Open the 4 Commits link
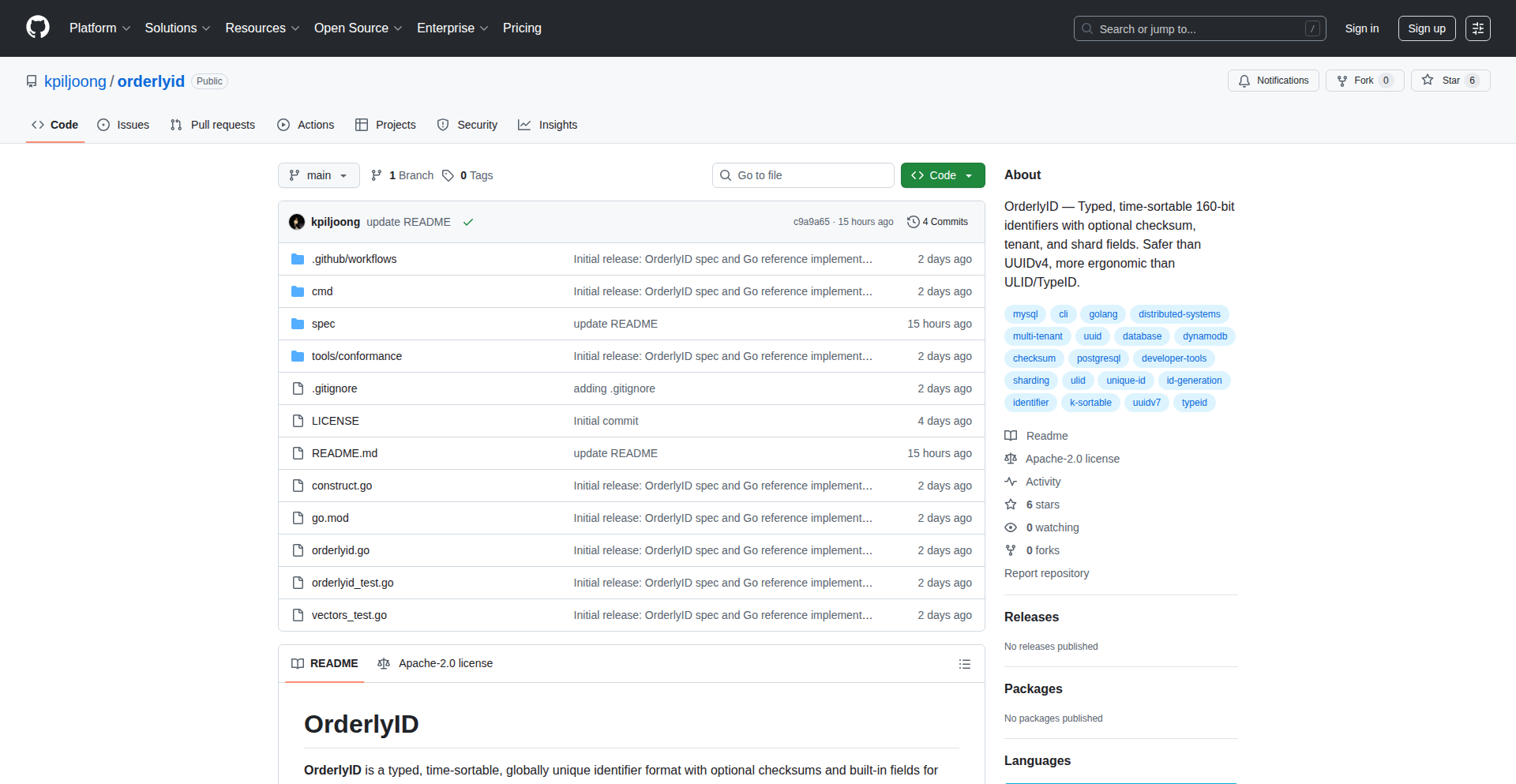1516x784 pixels. tap(938, 222)
